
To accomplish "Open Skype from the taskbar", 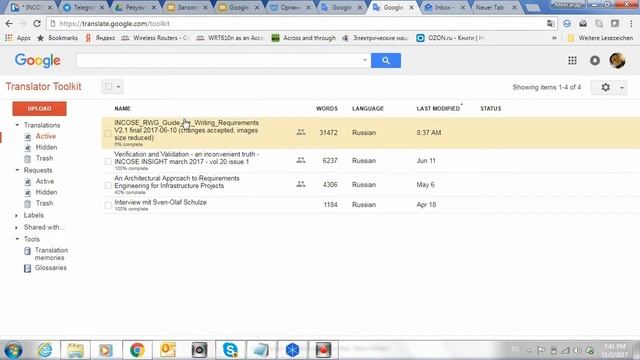I will click(230, 350).
